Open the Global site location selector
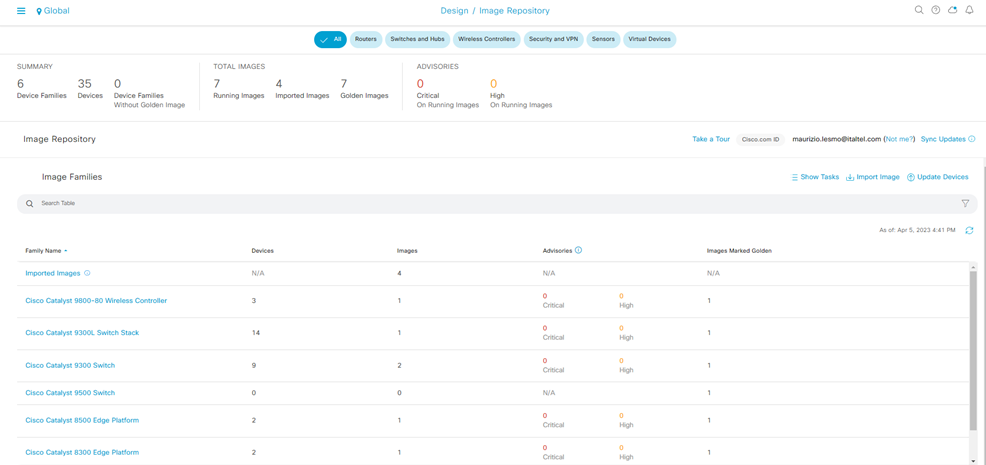Image resolution: width=986 pixels, height=465 pixels. pyautogui.click(x=53, y=11)
